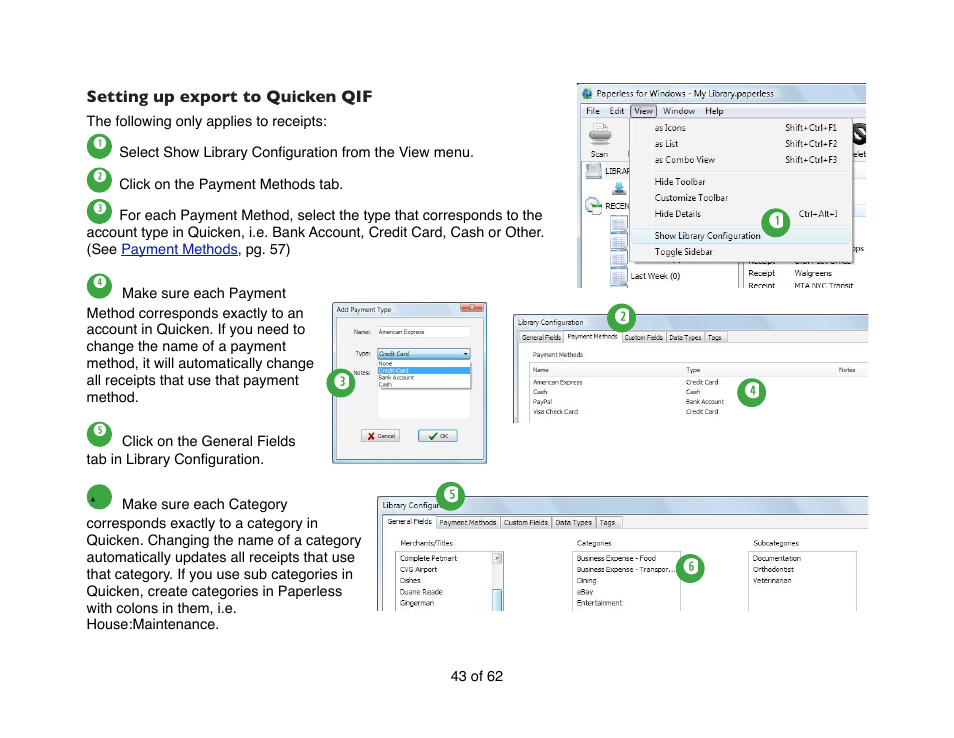954x738 pixels.
Task: Select Customize Toolbar in the View menu
Action: point(741,198)
